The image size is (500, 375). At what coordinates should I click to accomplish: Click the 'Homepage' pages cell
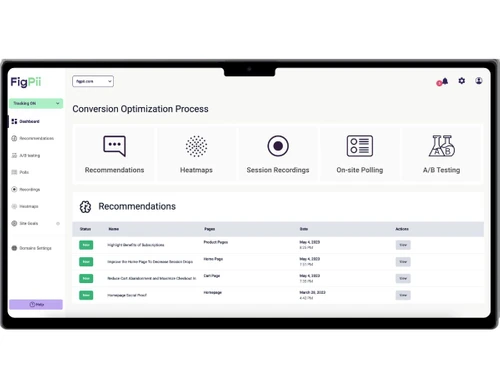[x=213, y=292]
